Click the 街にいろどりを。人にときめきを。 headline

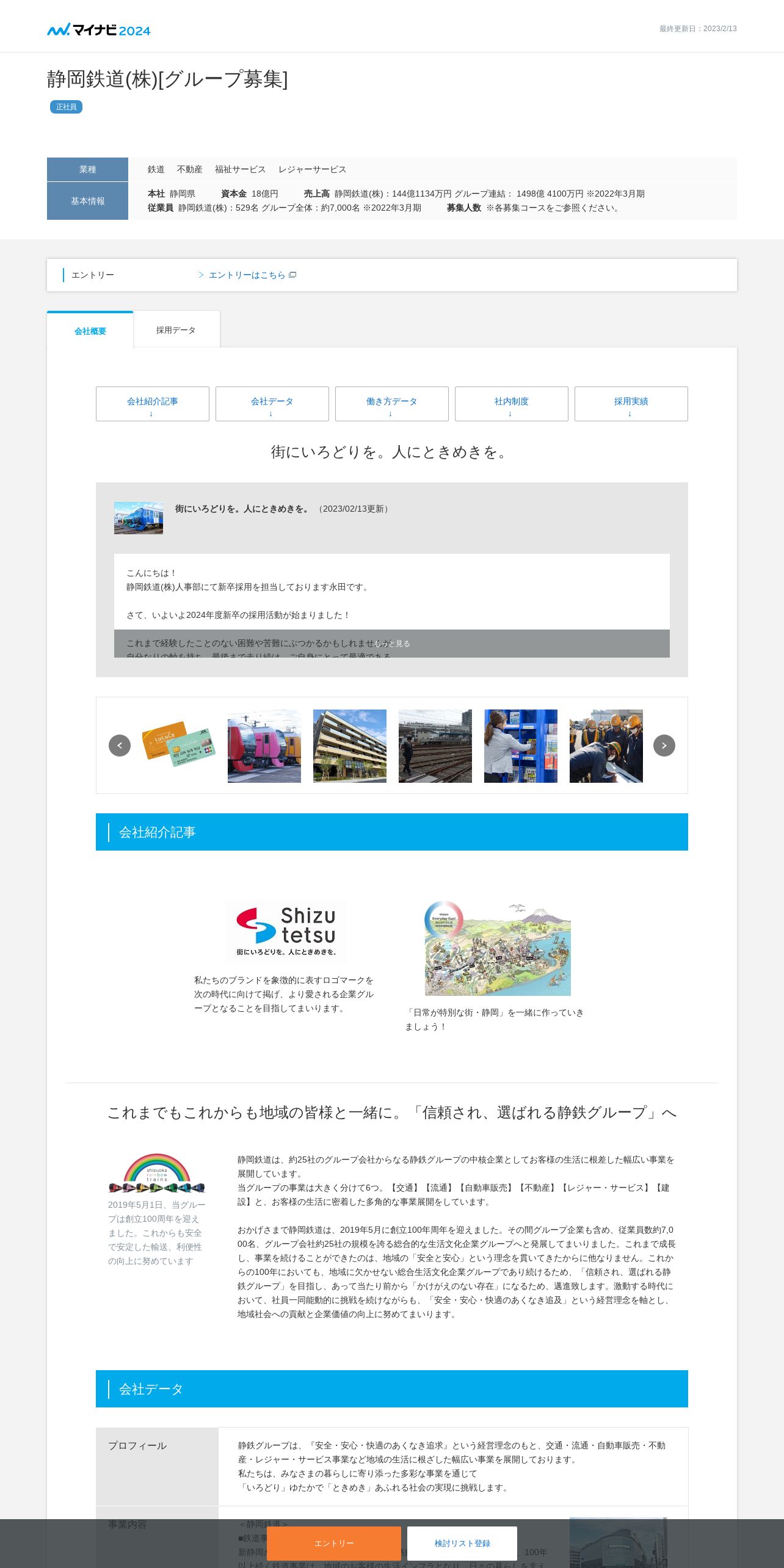(x=391, y=452)
